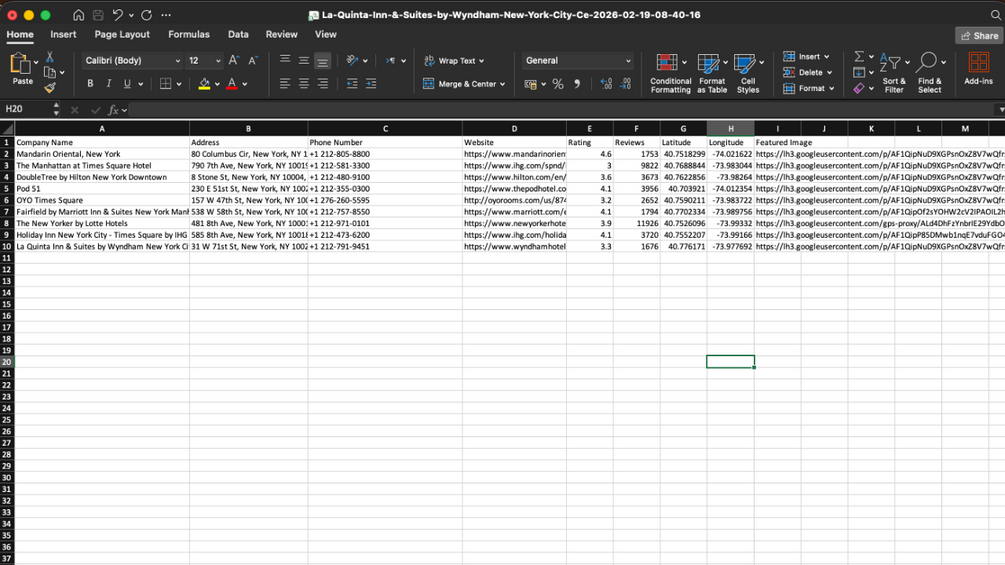This screenshot has height=565, width=1005.
Task: Center text horizontally
Action: point(304,83)
